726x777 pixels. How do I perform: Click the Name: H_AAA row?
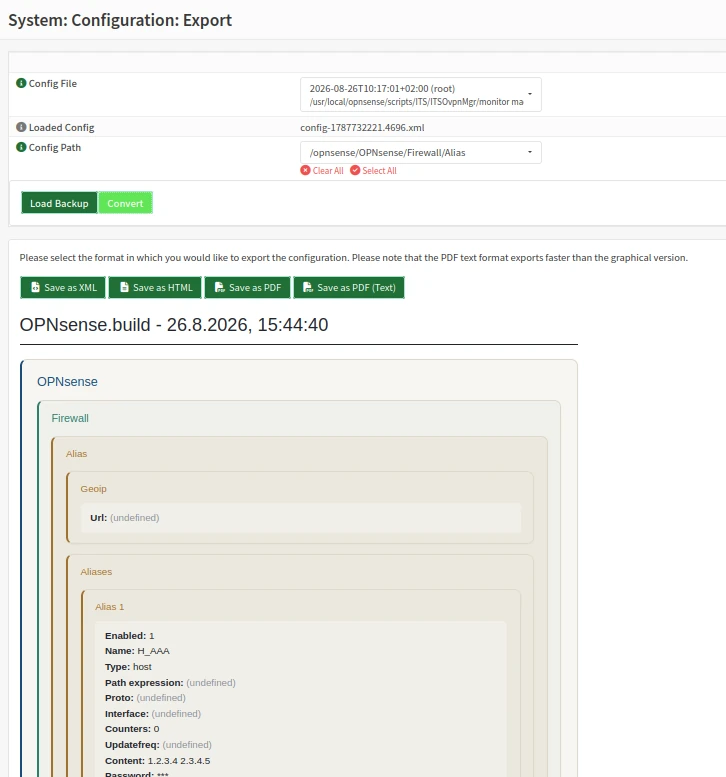click(137, 651)
